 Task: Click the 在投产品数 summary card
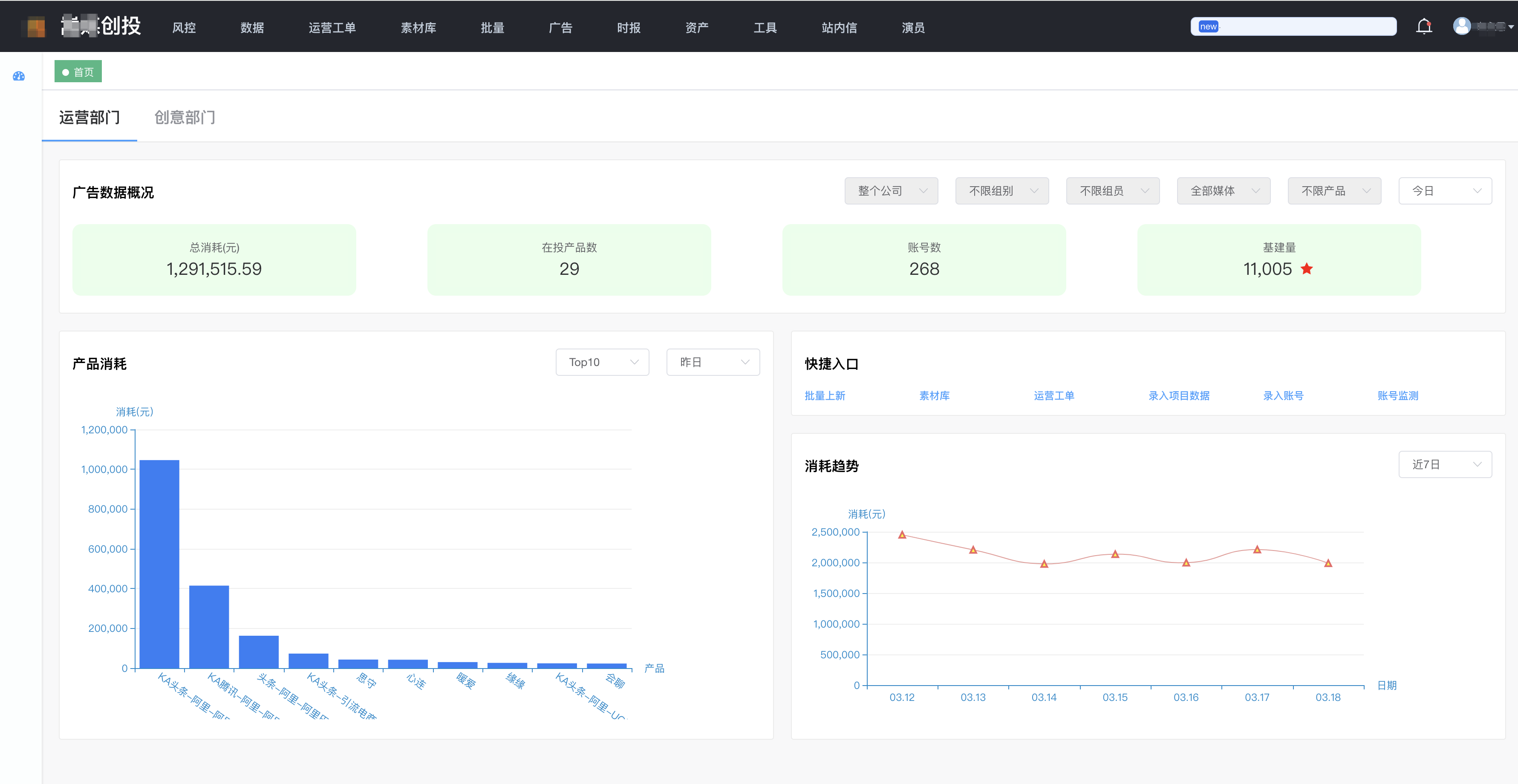pyautogui.click(x=569, y=260)
